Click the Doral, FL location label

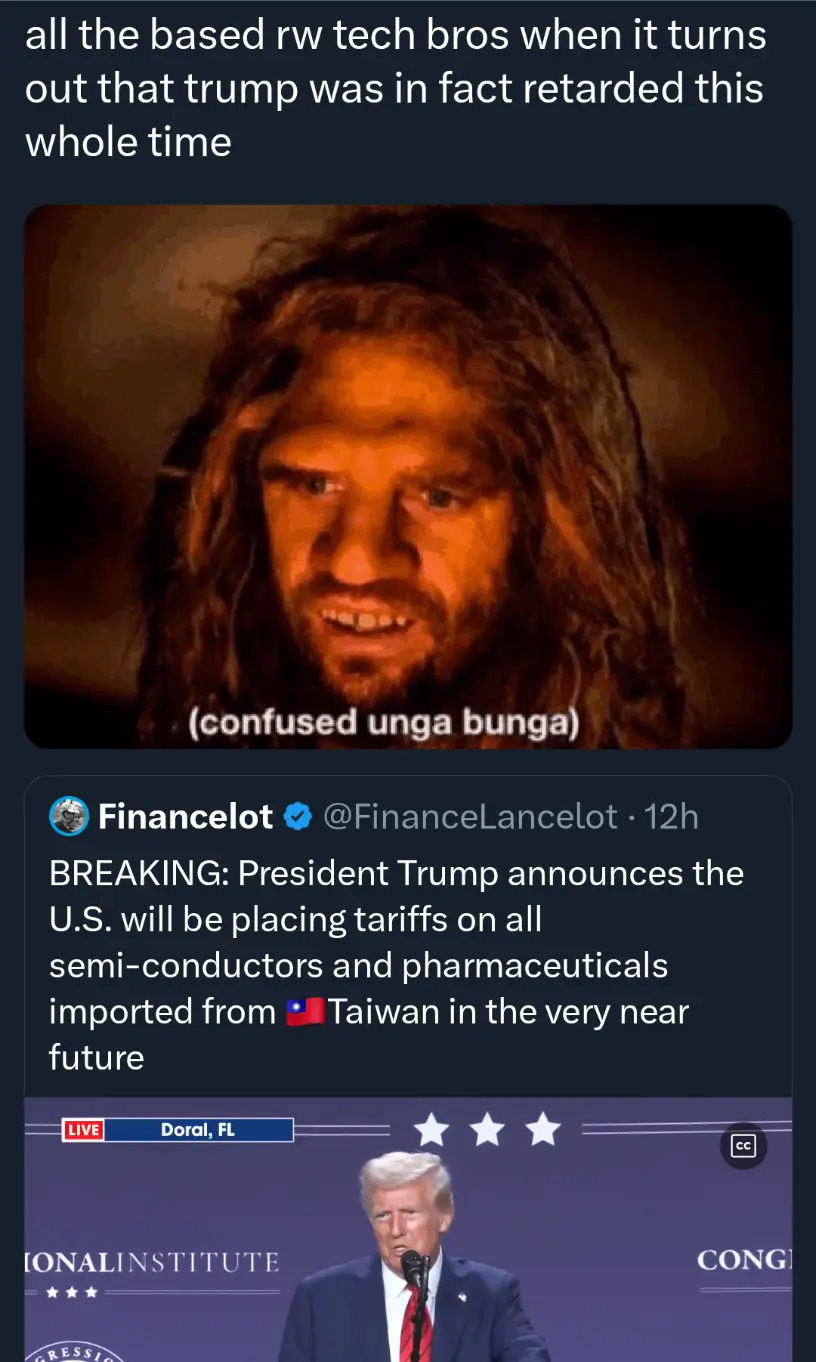(198, 1130)
